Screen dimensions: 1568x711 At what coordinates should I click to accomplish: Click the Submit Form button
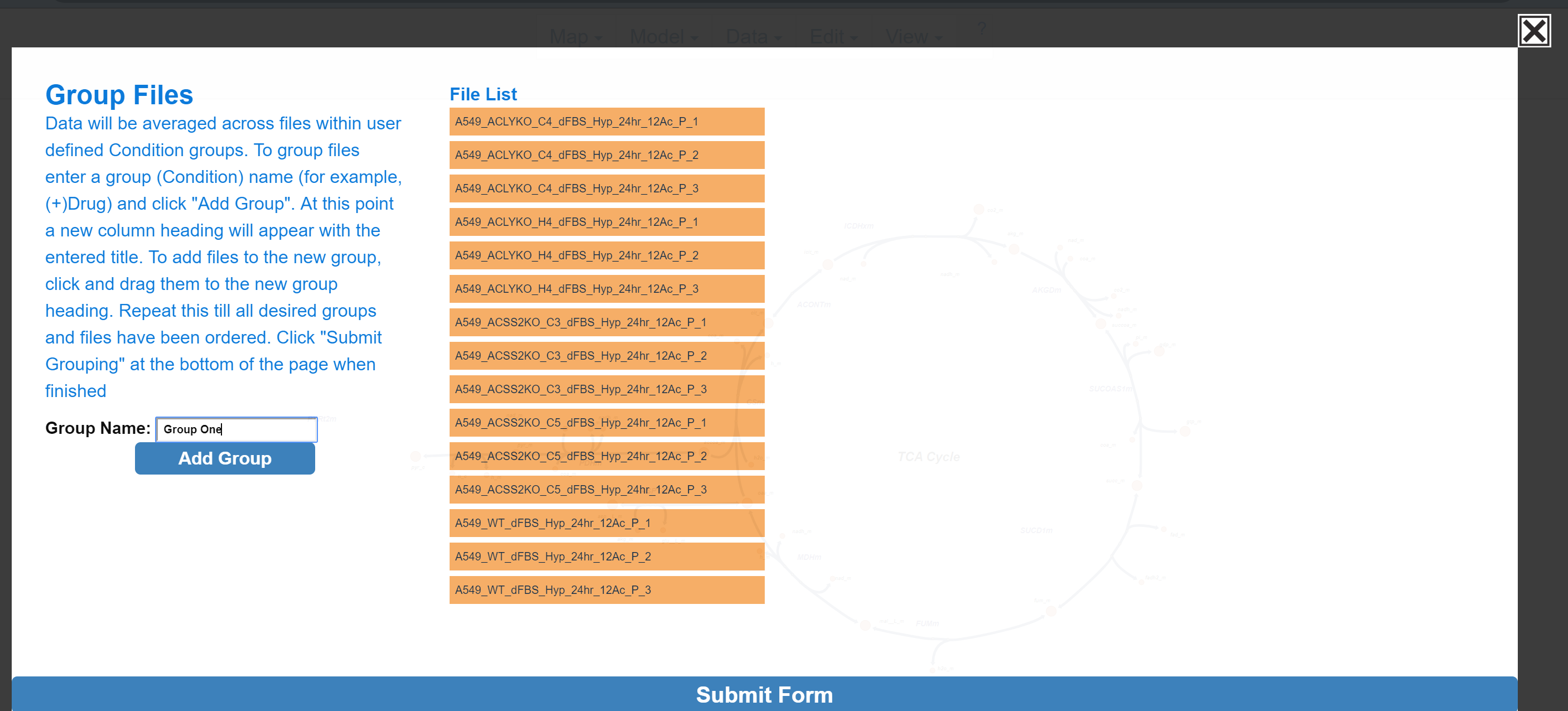[x=764, y=694]
